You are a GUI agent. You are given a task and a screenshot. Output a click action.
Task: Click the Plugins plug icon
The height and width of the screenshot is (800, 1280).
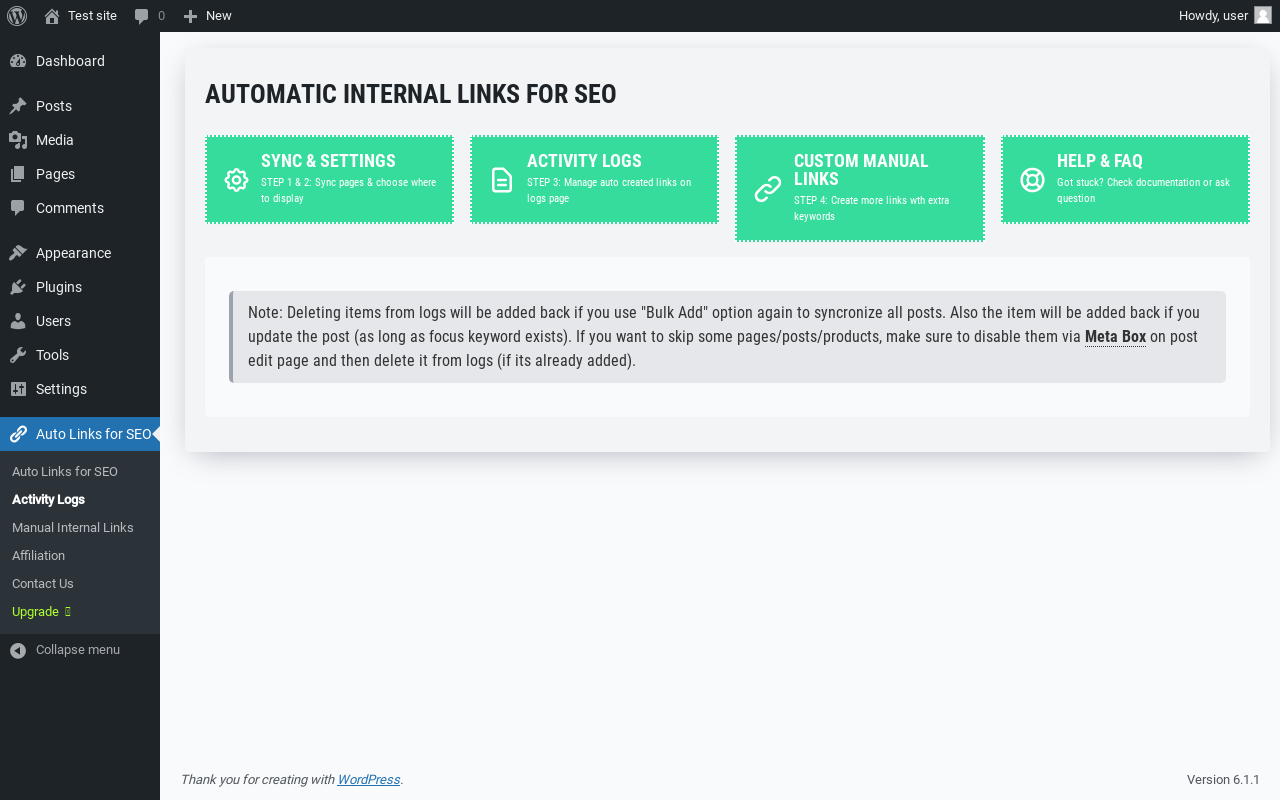point(18,287)
